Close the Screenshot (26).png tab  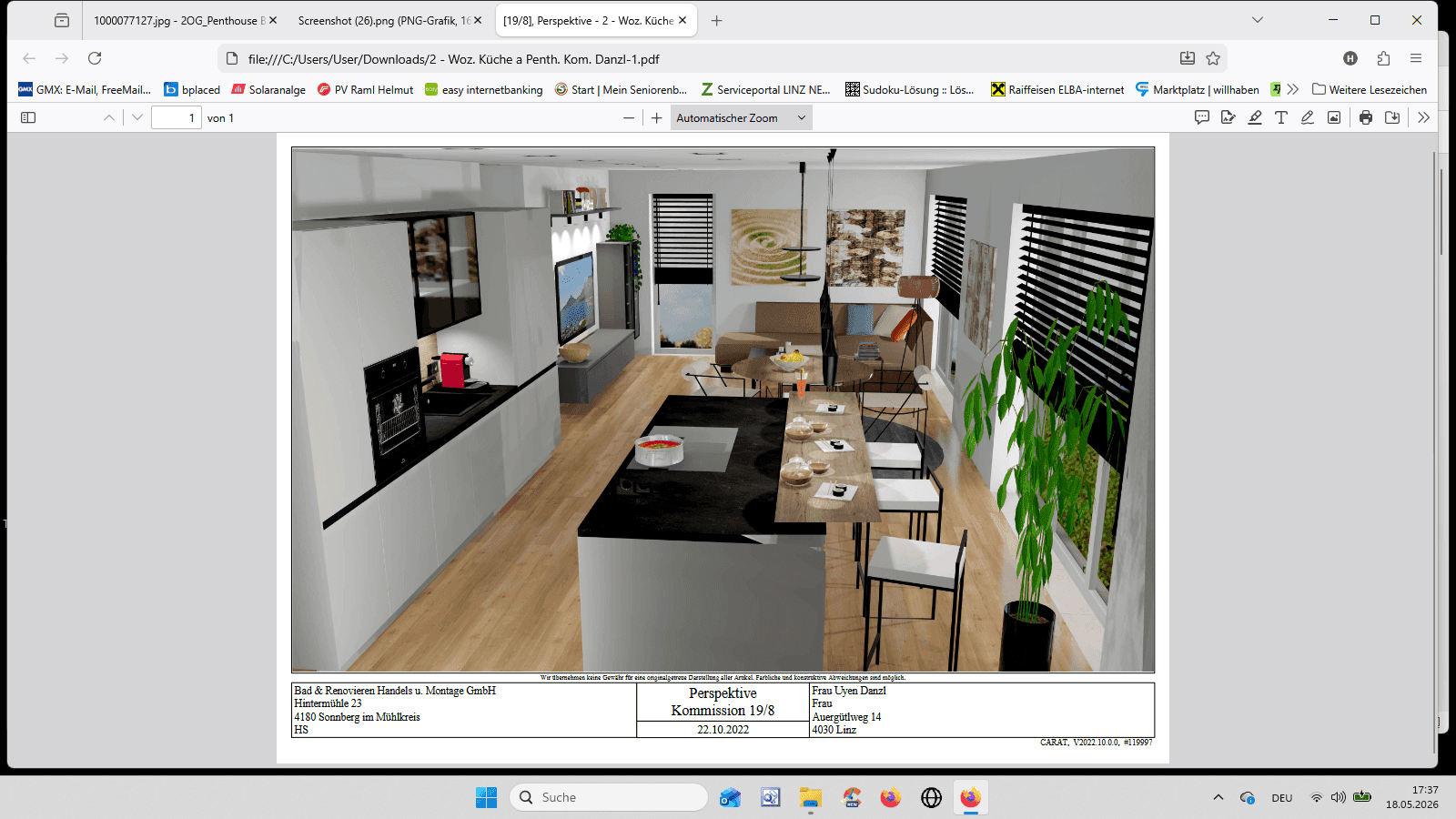(x=478, y=20)
